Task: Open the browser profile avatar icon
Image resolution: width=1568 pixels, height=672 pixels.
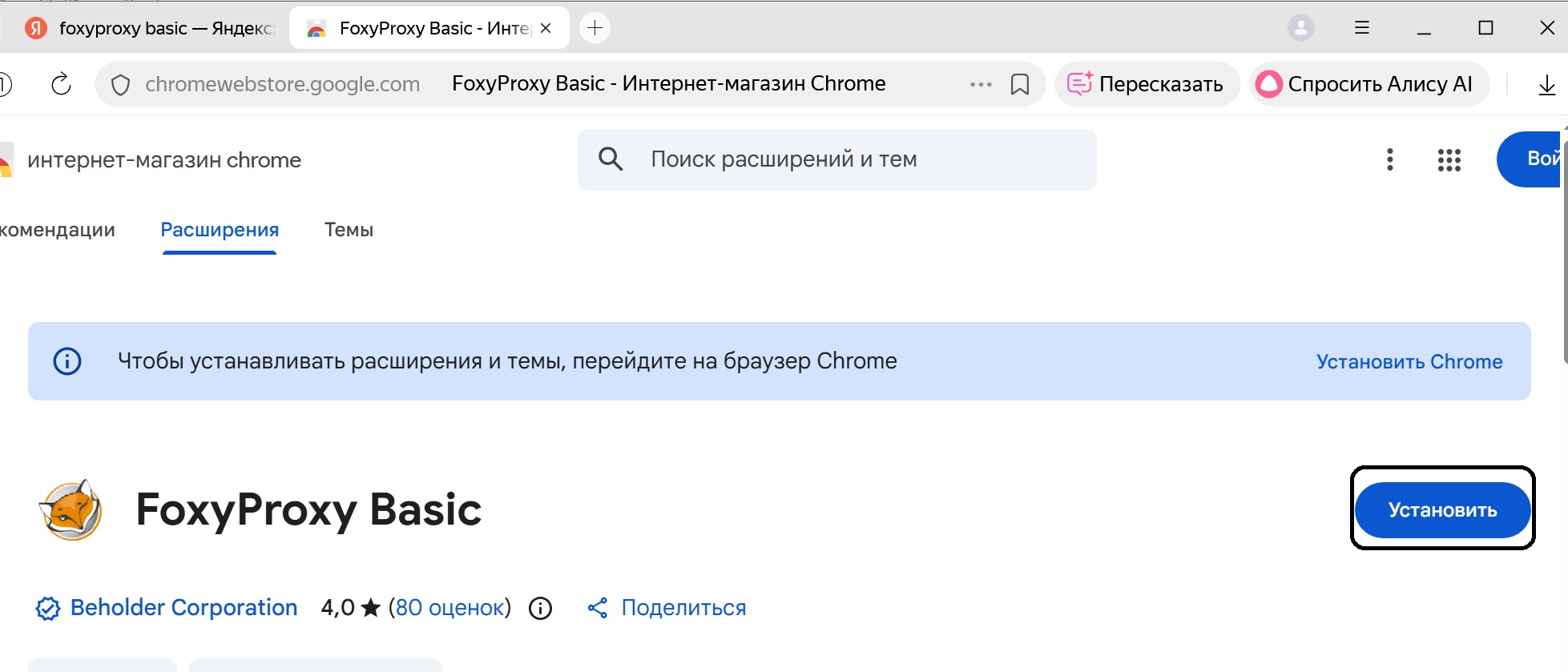Action: click(x=1300, y=28)
